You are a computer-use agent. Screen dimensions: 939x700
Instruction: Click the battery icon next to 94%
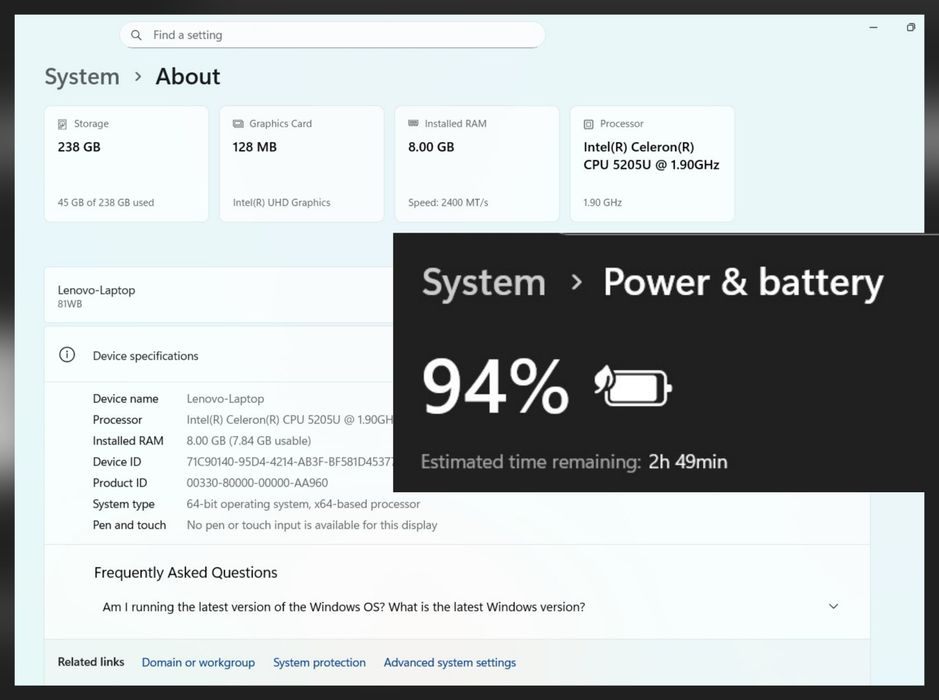point(633,386)
